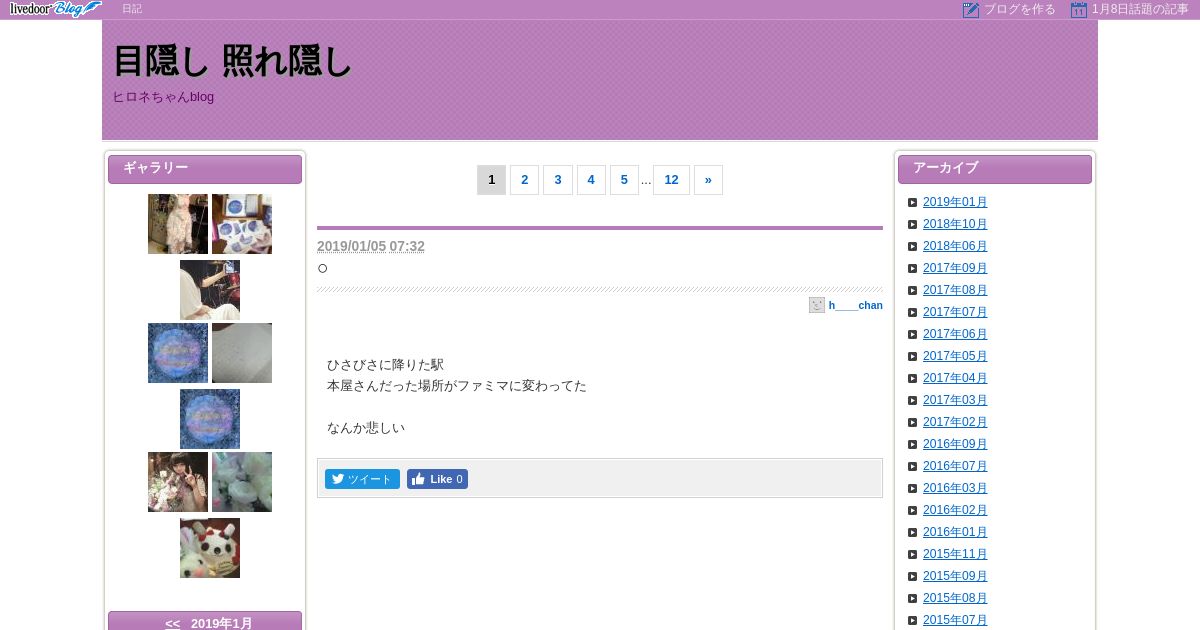Open the ブログを作る link
Viewport: 1200px width, 630px height.
[1019, 9]
